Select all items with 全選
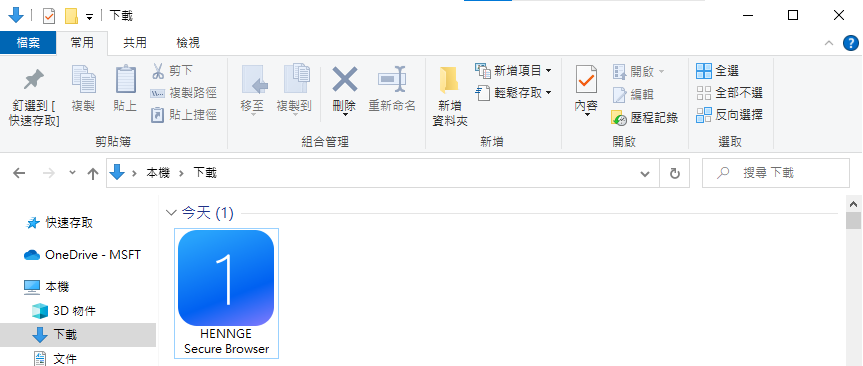Image resolution: width=863 pixels, height=366 pixels. (x=718, y=71)
